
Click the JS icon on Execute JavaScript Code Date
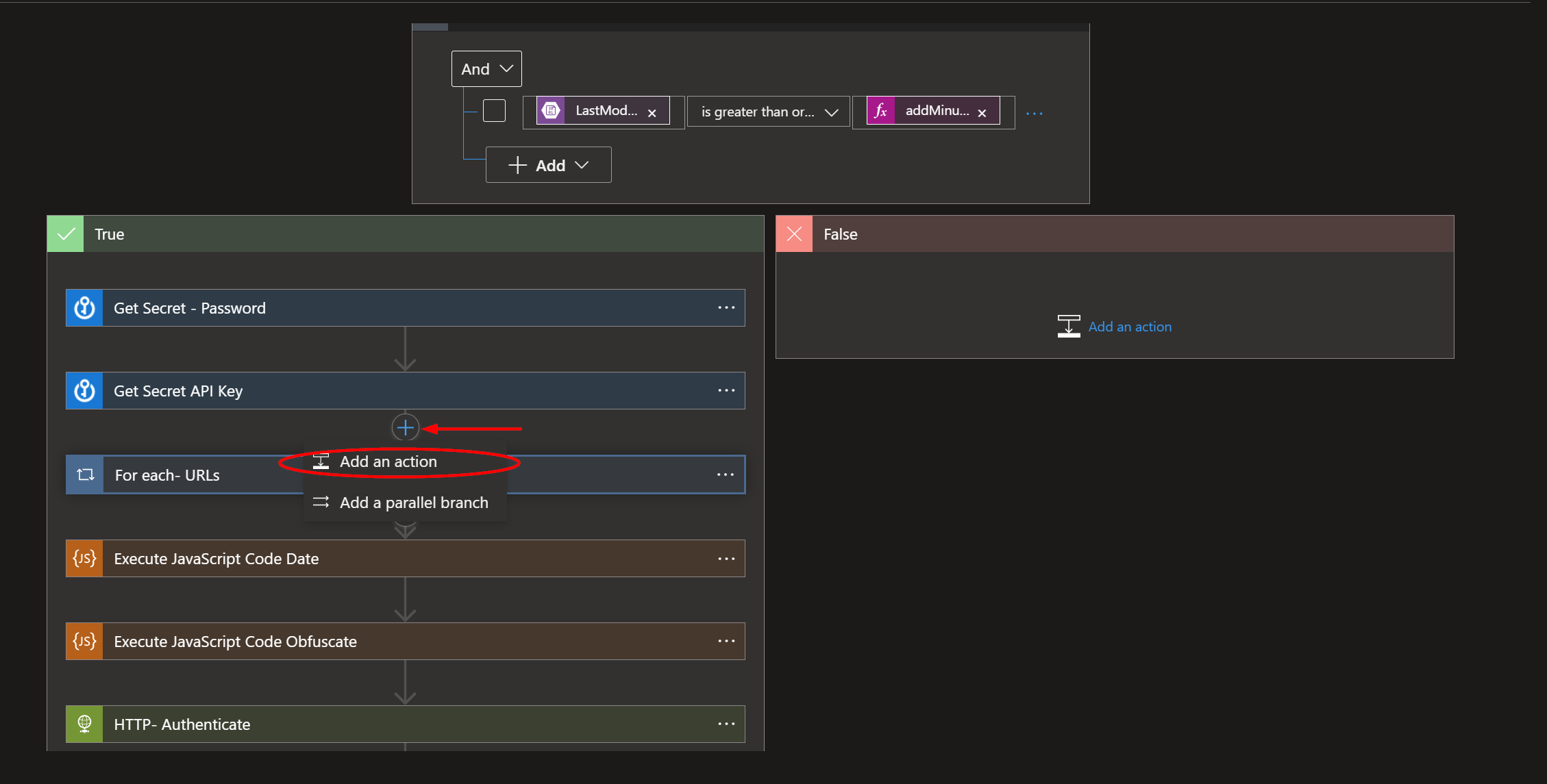point(84,559)
